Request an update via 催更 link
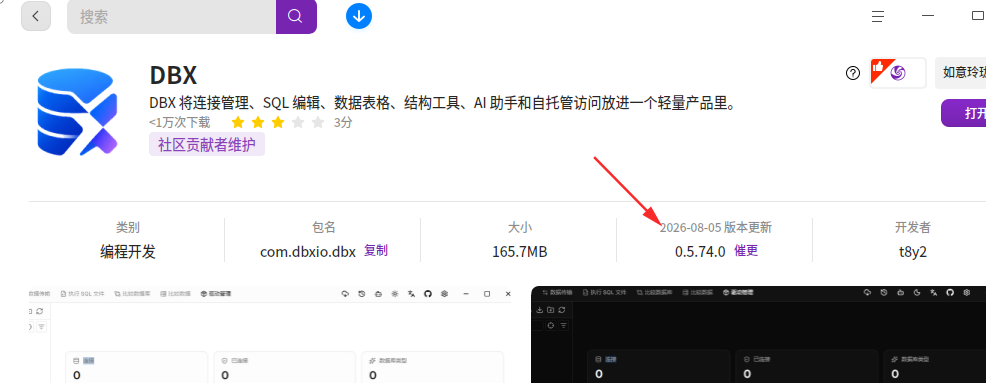The height and width of the screenshot is (383, 986). pyautogui.click(x=746, y=251)
